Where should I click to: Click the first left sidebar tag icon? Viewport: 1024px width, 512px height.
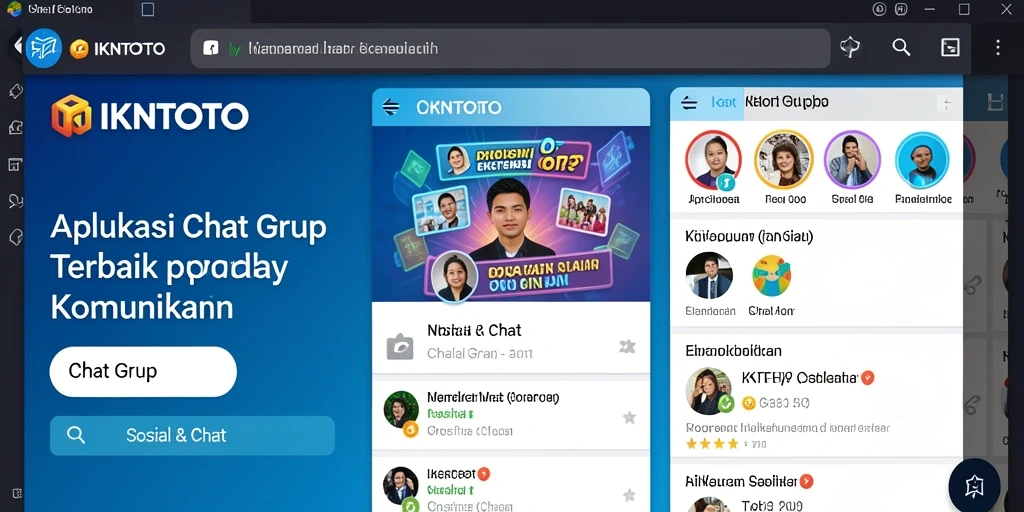pos(16,91)
